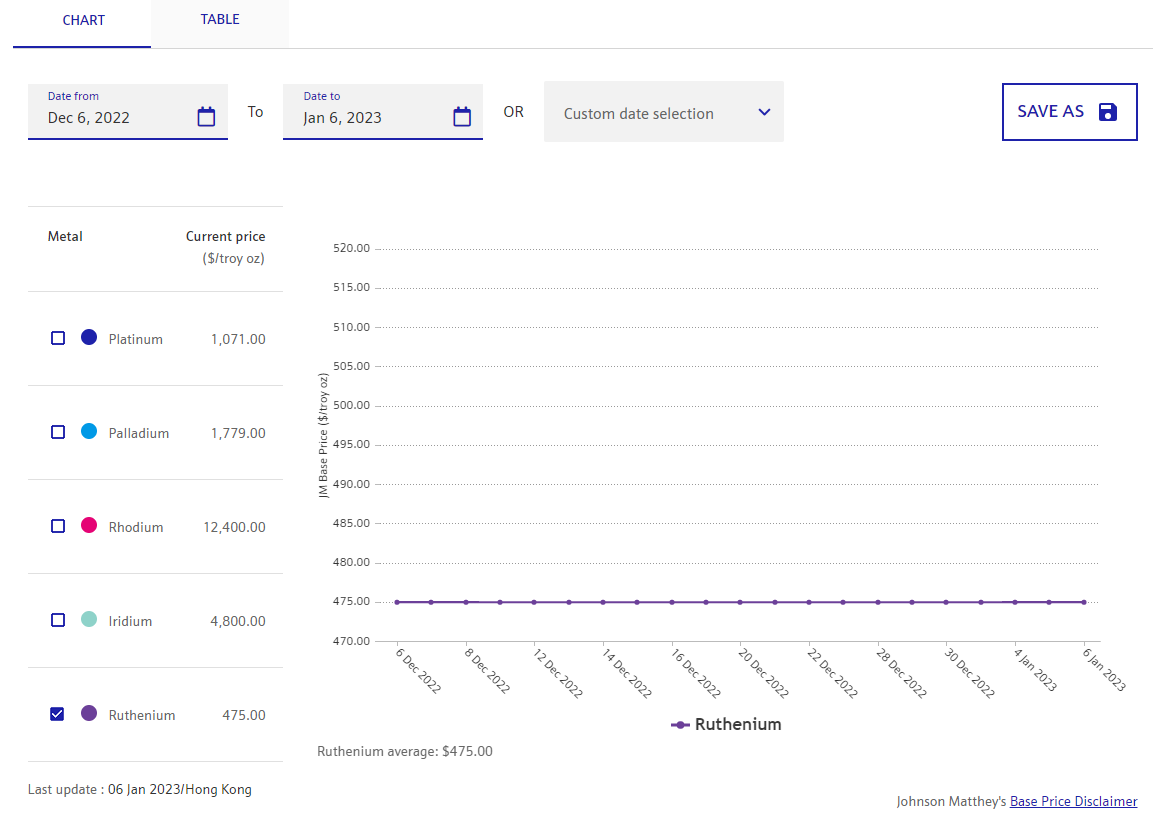Click the Ruthenium legend marker below chart

[x=681, y=725]
